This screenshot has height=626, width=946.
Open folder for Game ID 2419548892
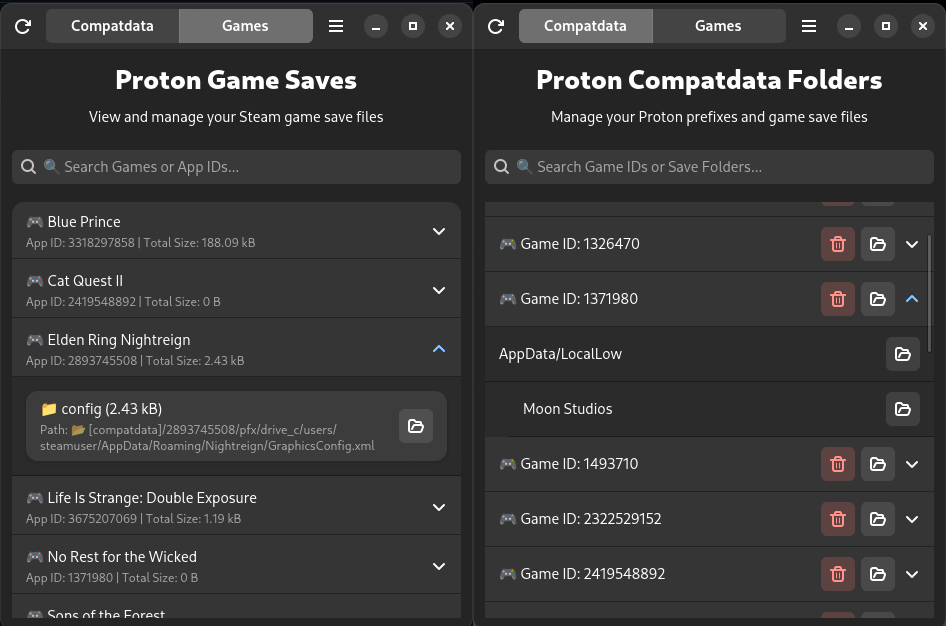pos(878,574)
